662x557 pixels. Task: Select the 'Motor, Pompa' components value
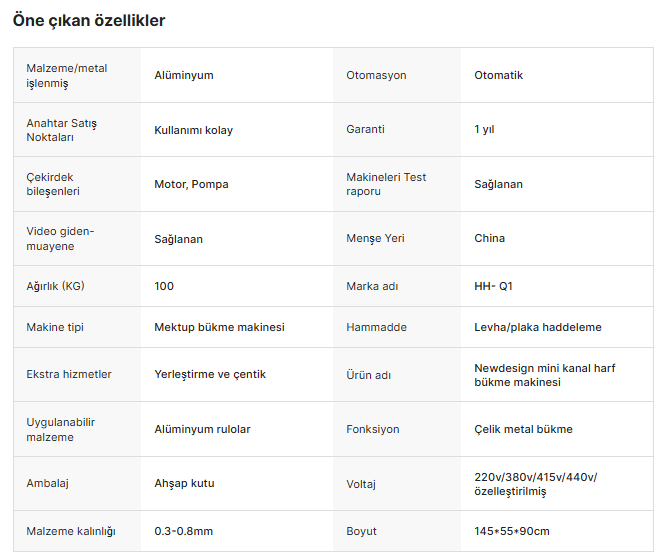191,184
